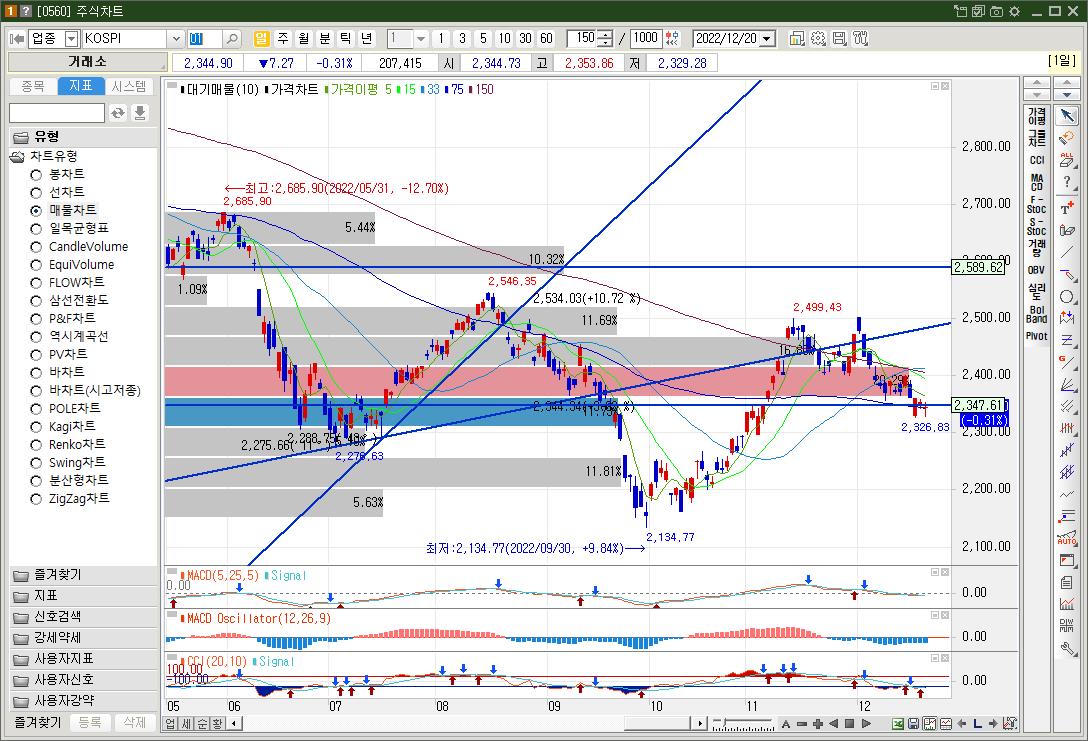Click the 30 minute interval button

coord(526,39)
